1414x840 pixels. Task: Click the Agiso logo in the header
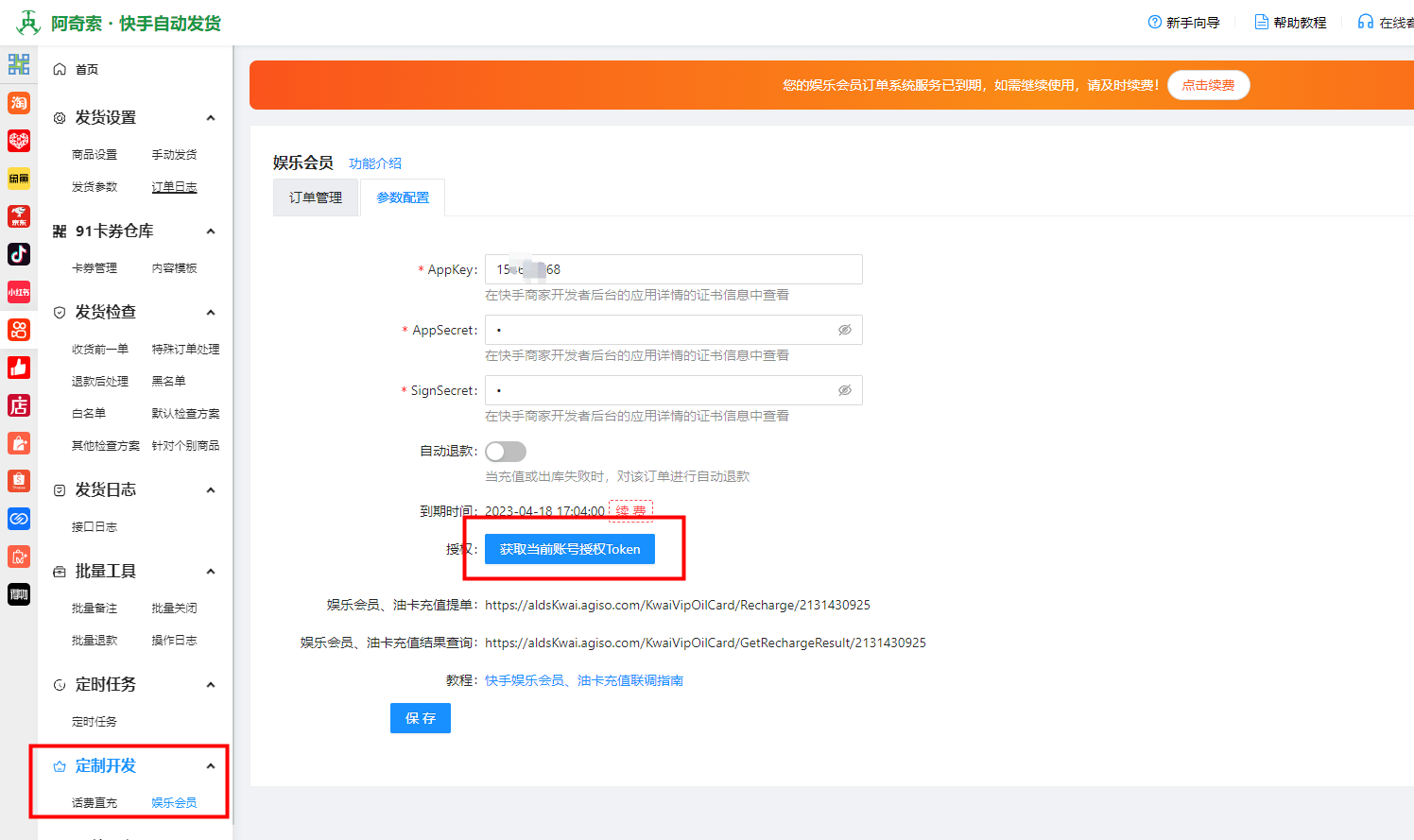tap(29, 23)
